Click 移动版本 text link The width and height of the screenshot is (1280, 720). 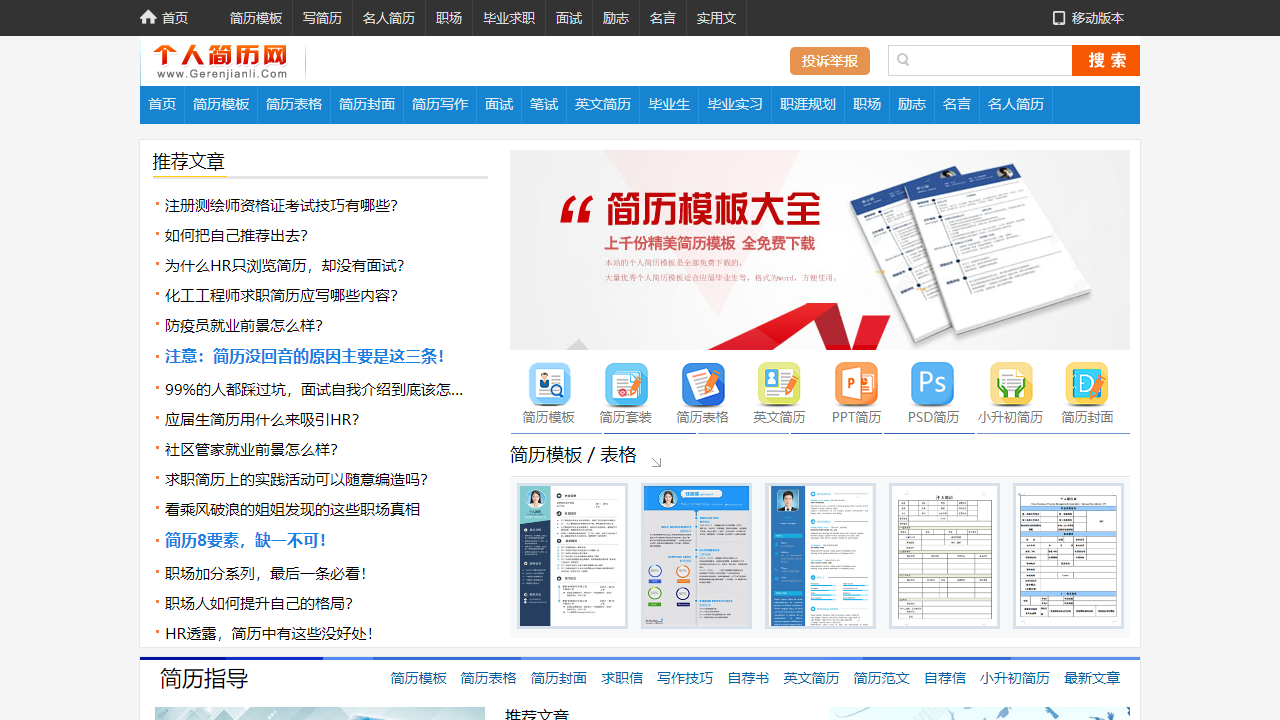coord(1098,18)
